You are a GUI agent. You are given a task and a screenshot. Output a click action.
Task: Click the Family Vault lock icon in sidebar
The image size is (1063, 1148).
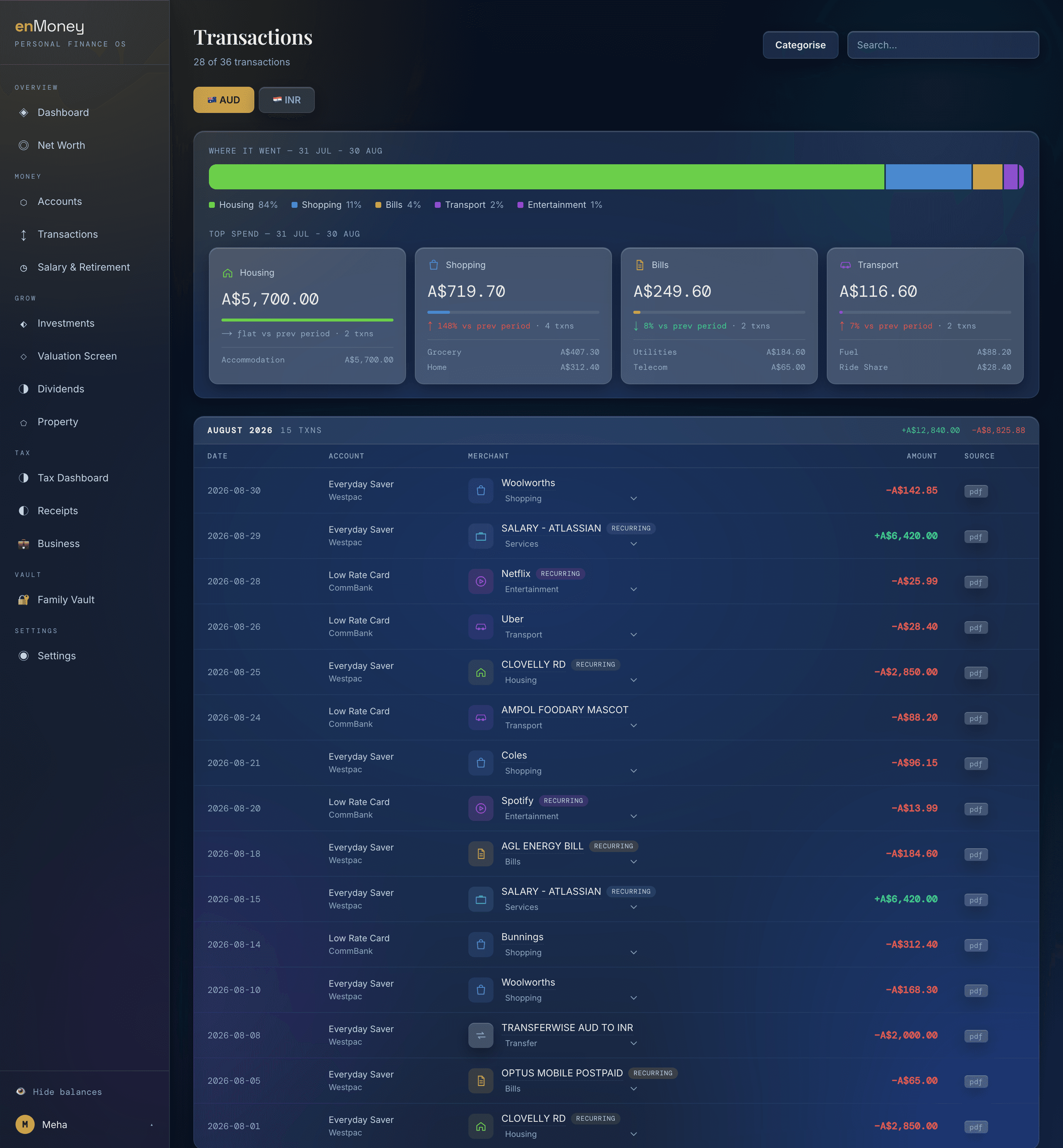point(24,600)
